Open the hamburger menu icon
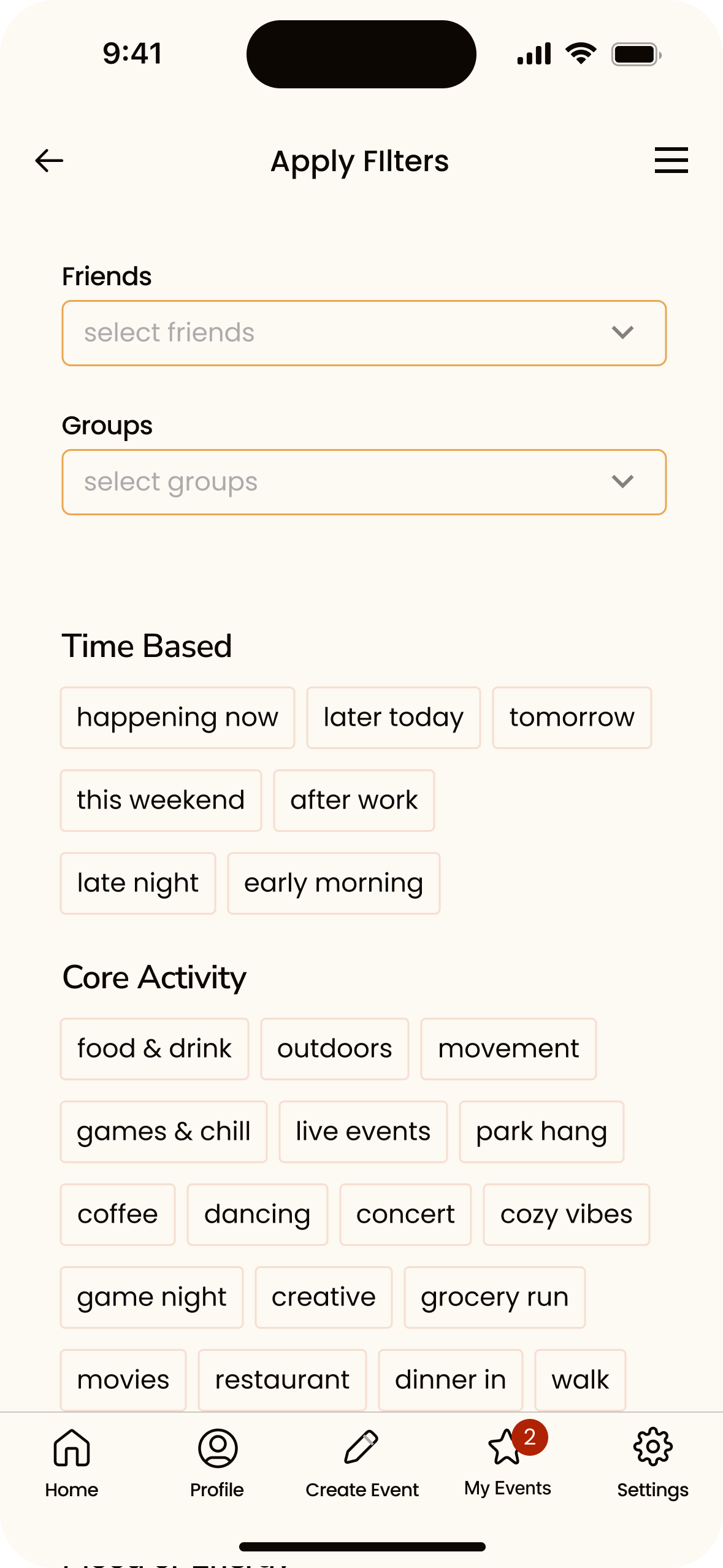 pos(671,160)
